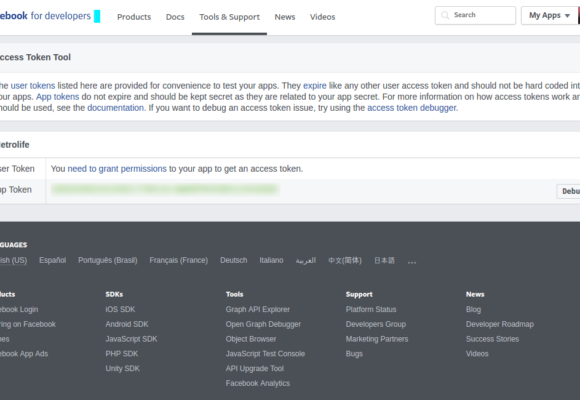Choose Italiano language
This screenshot has width=580, height=400.
click(x=271, y=260)
